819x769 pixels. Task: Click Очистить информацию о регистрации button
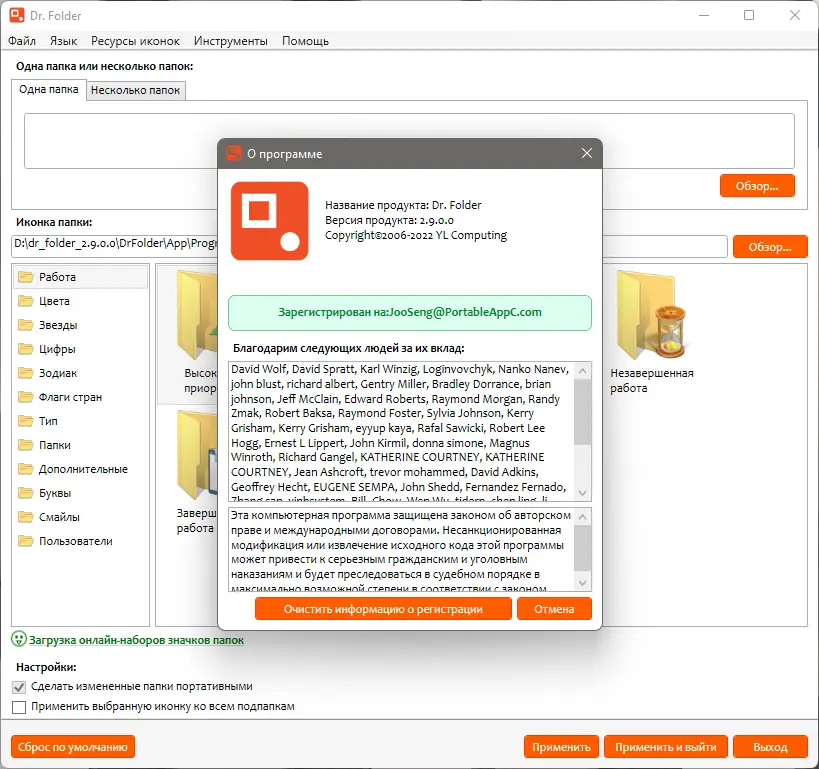(383, 609)
